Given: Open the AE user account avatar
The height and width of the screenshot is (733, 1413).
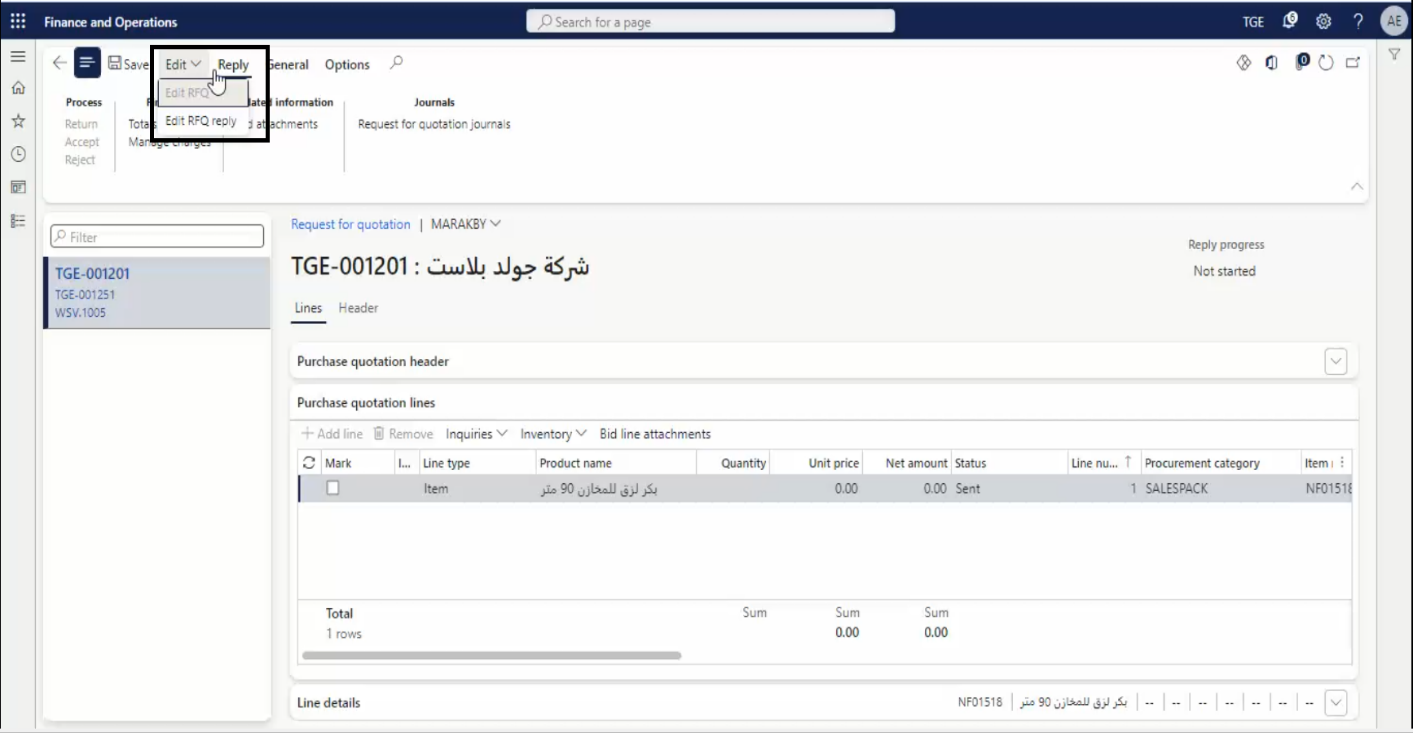Looking at the screenshot, I should pyautogui.click(x=1393, y=22).
